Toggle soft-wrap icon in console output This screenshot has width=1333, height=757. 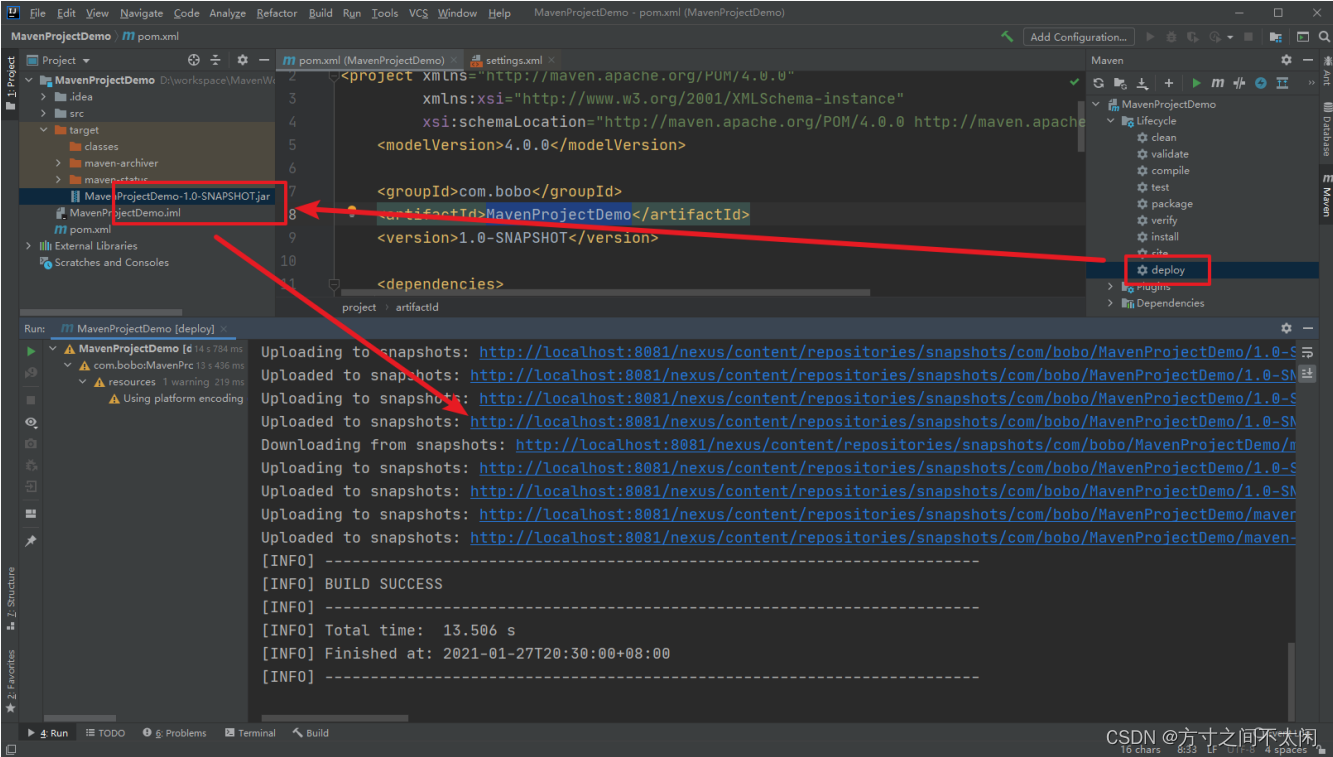[1308, 353]
